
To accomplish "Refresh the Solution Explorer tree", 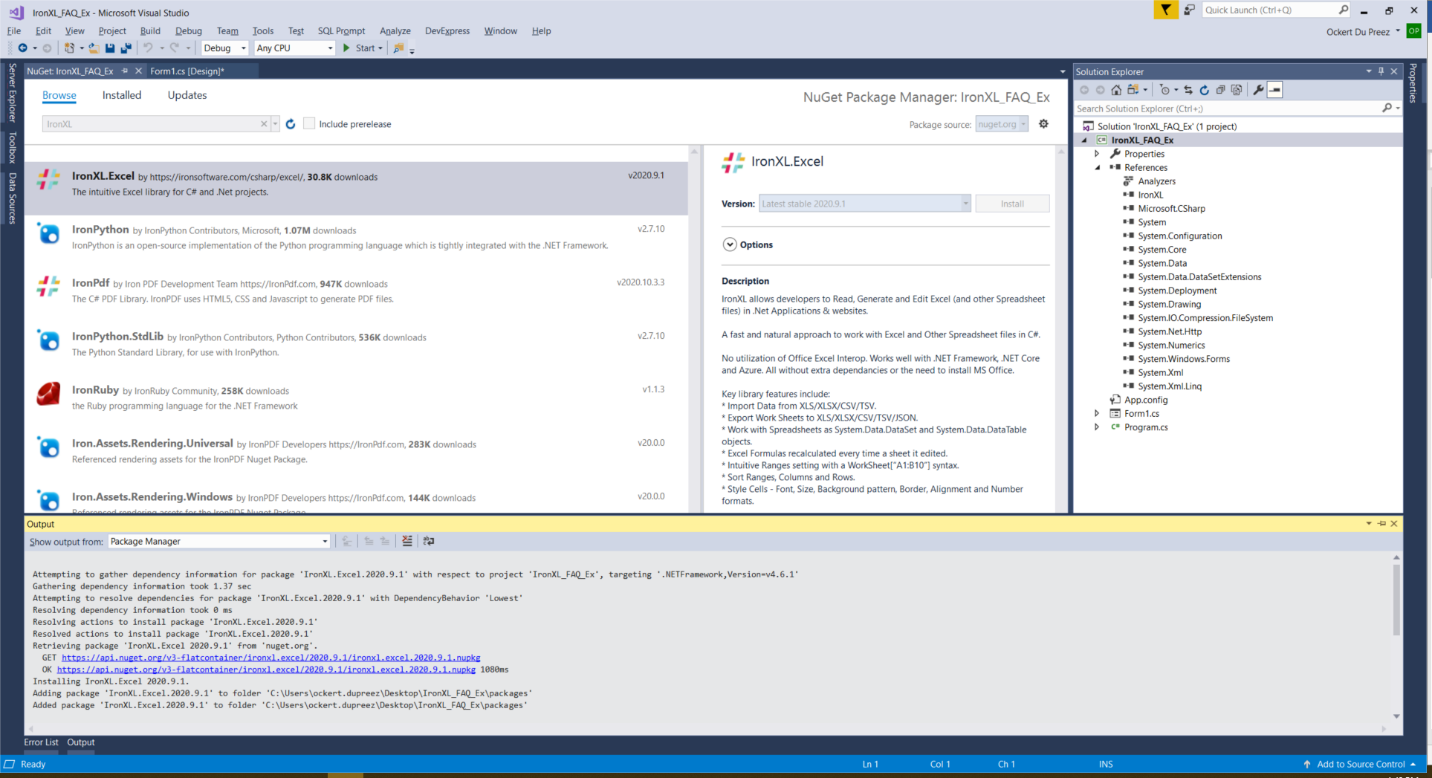I will click(1204, 90).
